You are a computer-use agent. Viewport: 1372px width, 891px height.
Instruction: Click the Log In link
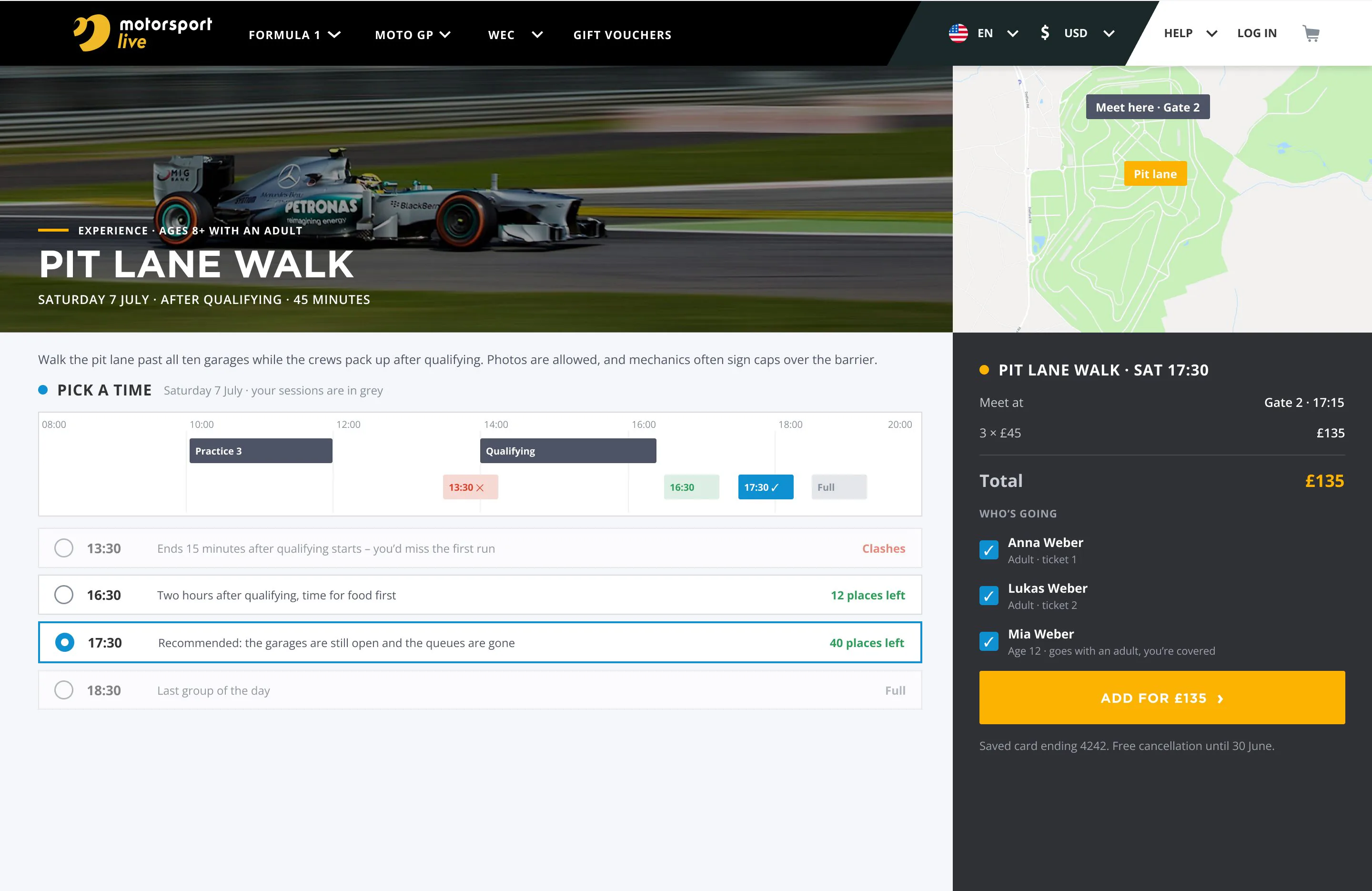[1257, 33]
